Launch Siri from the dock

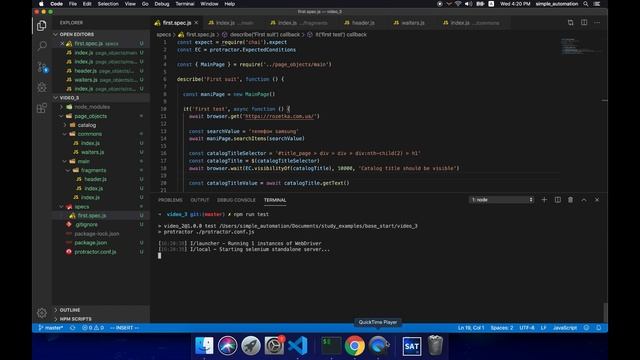pyautogui.click(x=227, y=345)
